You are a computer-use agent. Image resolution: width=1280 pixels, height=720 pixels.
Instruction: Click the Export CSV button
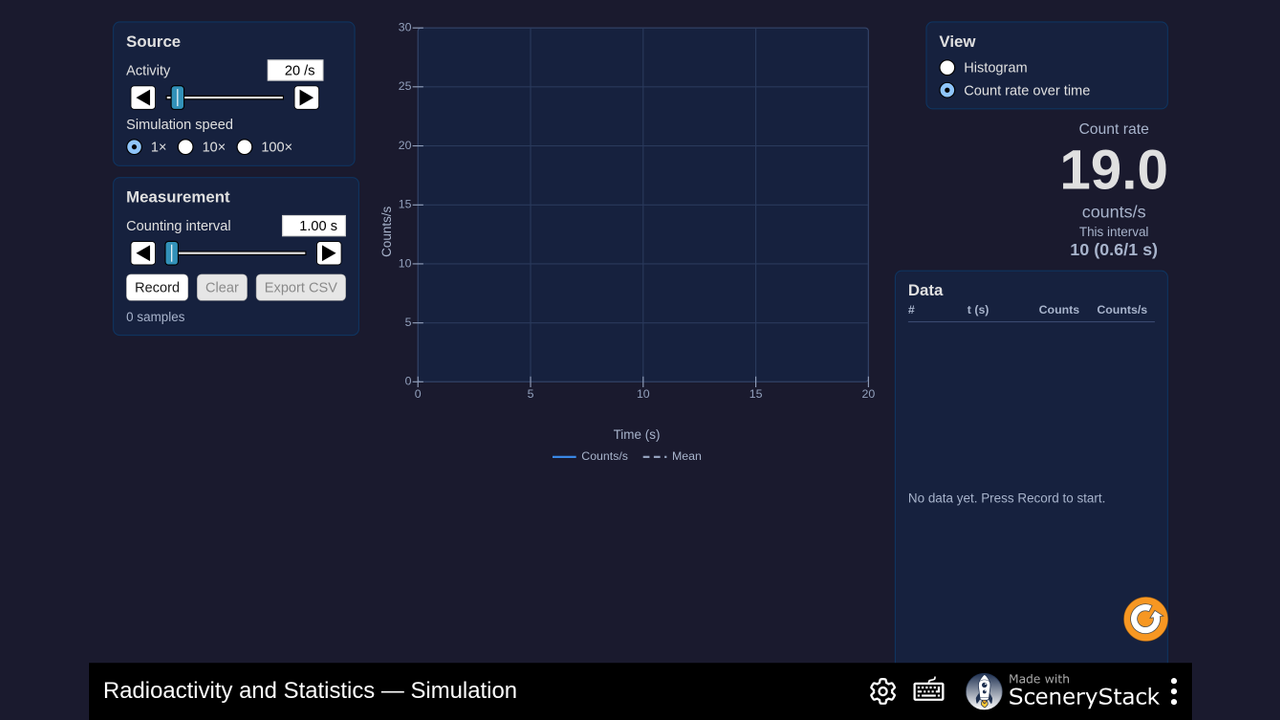[x=301, y=287]
